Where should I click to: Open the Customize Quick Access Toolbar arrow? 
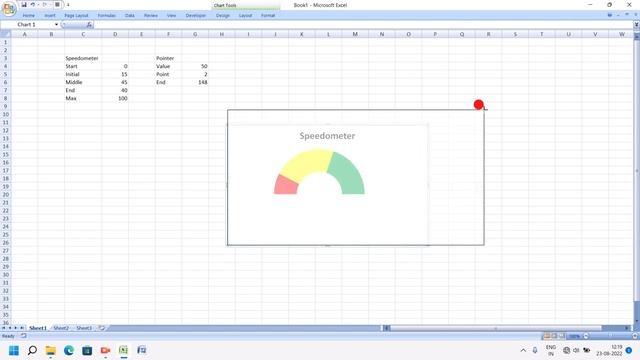pyautogui.click(x=68, y=5)
